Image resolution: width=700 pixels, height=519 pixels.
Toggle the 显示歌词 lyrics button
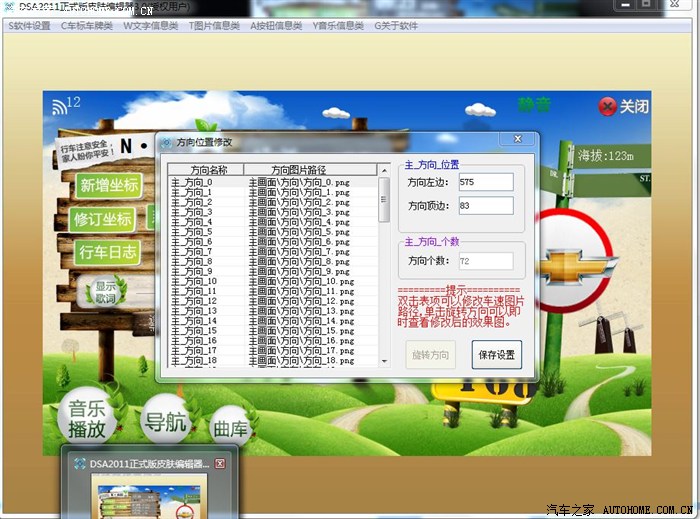tap(105, 293)
